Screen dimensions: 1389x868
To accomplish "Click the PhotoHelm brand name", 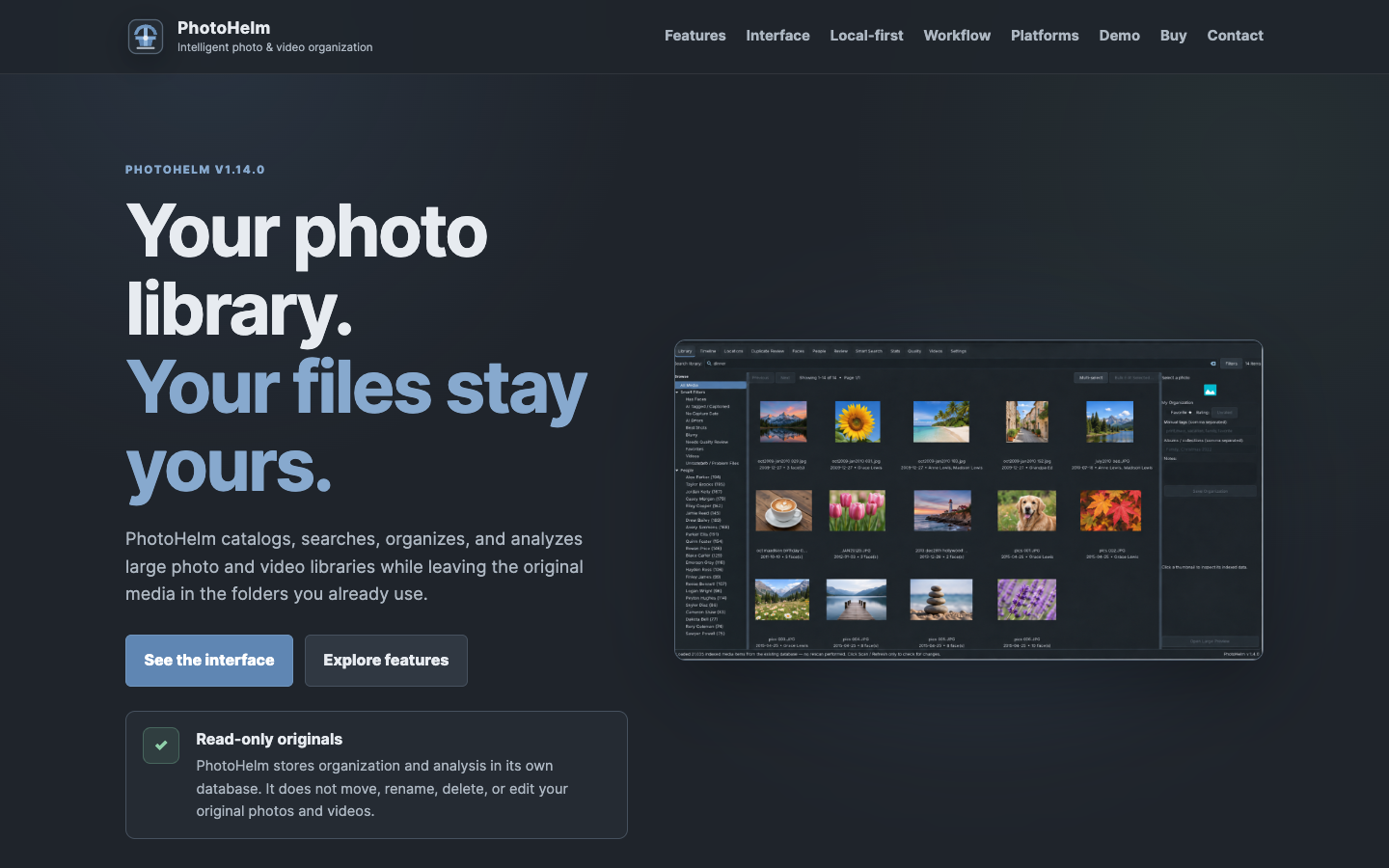I will point(224,28).
